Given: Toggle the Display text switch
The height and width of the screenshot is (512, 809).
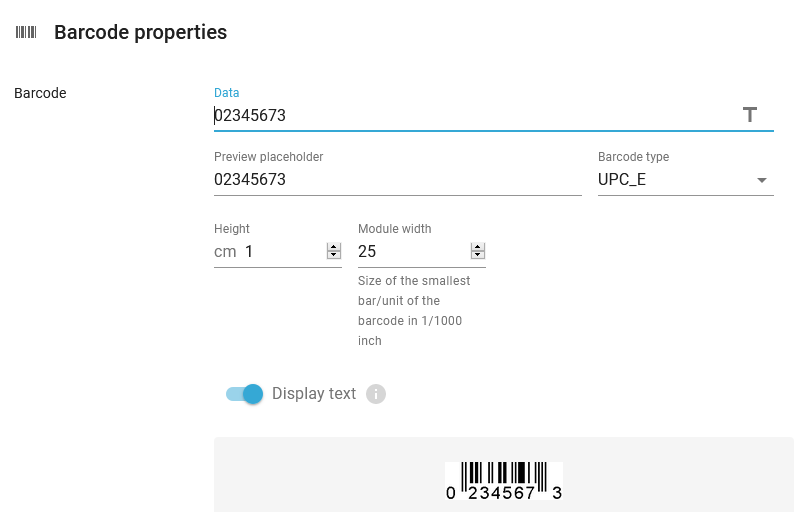Looking at the screenshot, I should click(245, 394).
